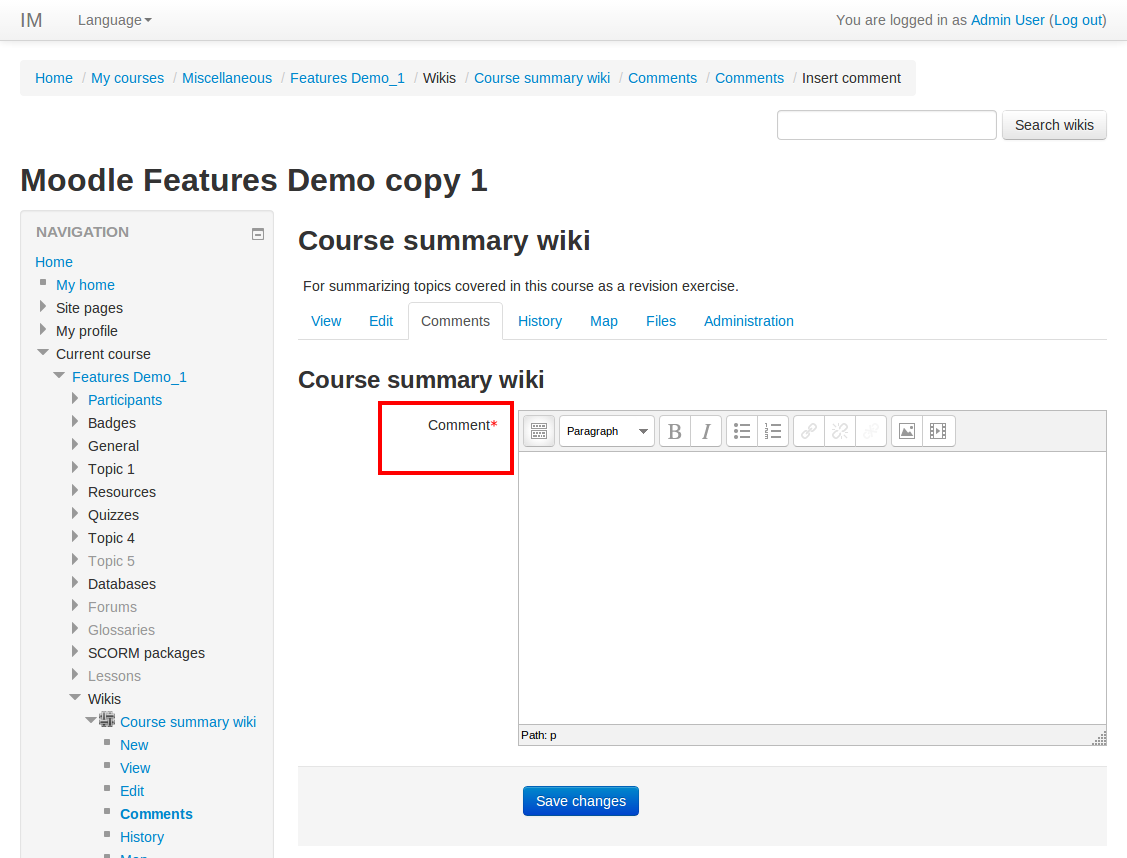Open the Map tab
Viewport: 1127px width, 858px height.
(x=604, y=321)
